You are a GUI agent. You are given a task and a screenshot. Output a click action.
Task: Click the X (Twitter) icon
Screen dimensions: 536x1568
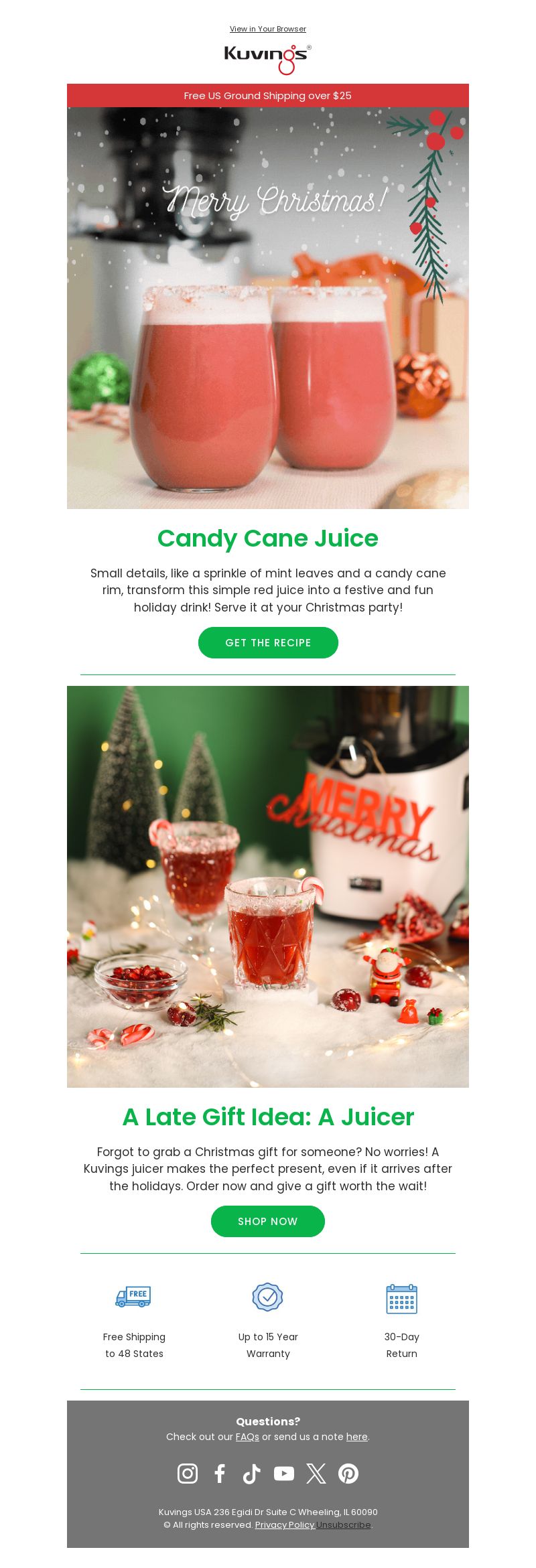[316, 1474]
